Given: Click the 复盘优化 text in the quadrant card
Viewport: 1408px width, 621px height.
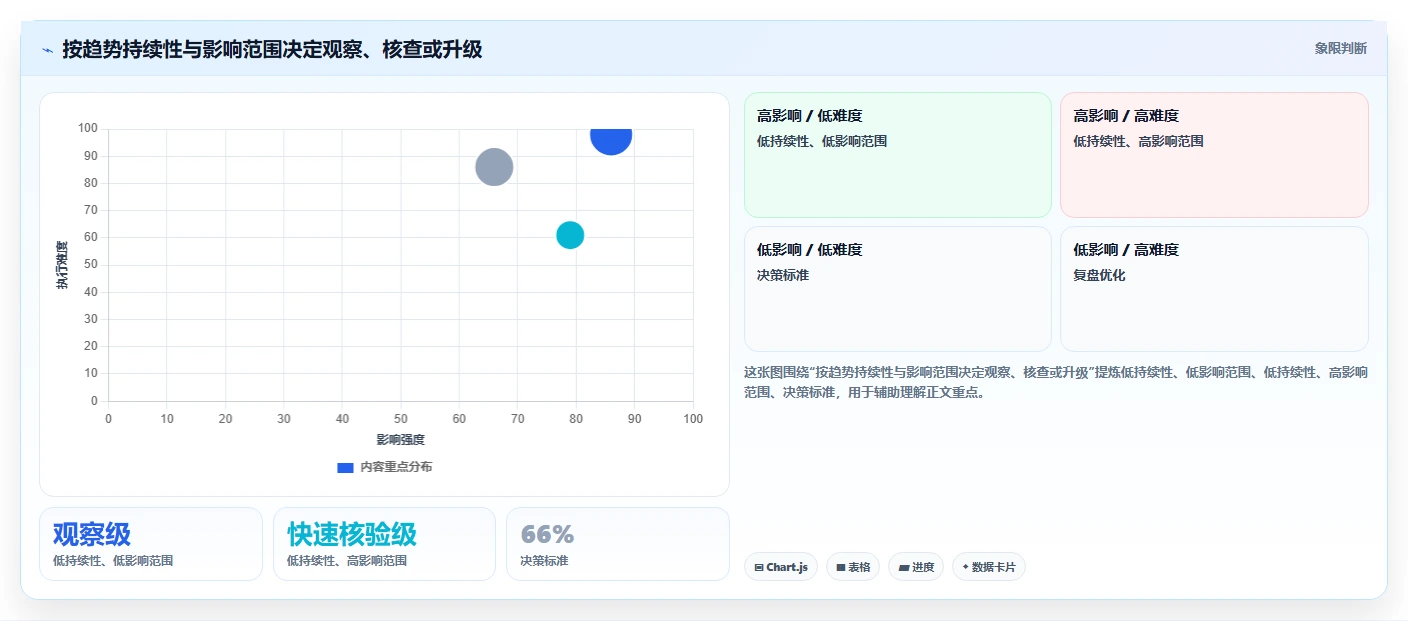Looking at the screenshot, I should click(x=1099, y=275).
